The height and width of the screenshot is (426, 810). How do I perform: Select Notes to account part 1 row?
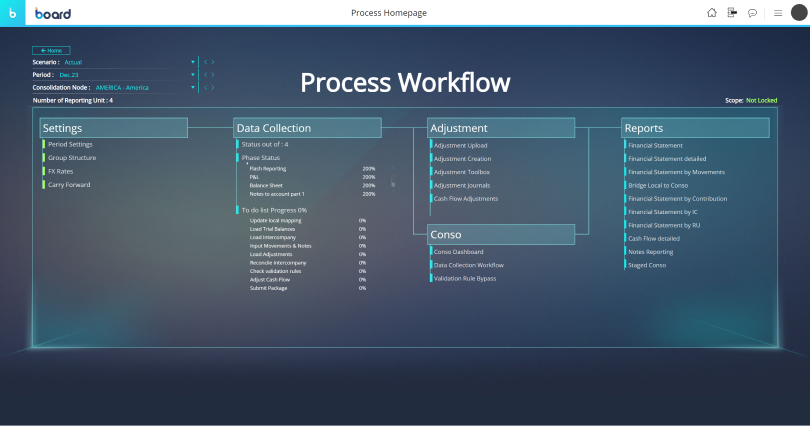pyautogui.click(x=313, y=194)
